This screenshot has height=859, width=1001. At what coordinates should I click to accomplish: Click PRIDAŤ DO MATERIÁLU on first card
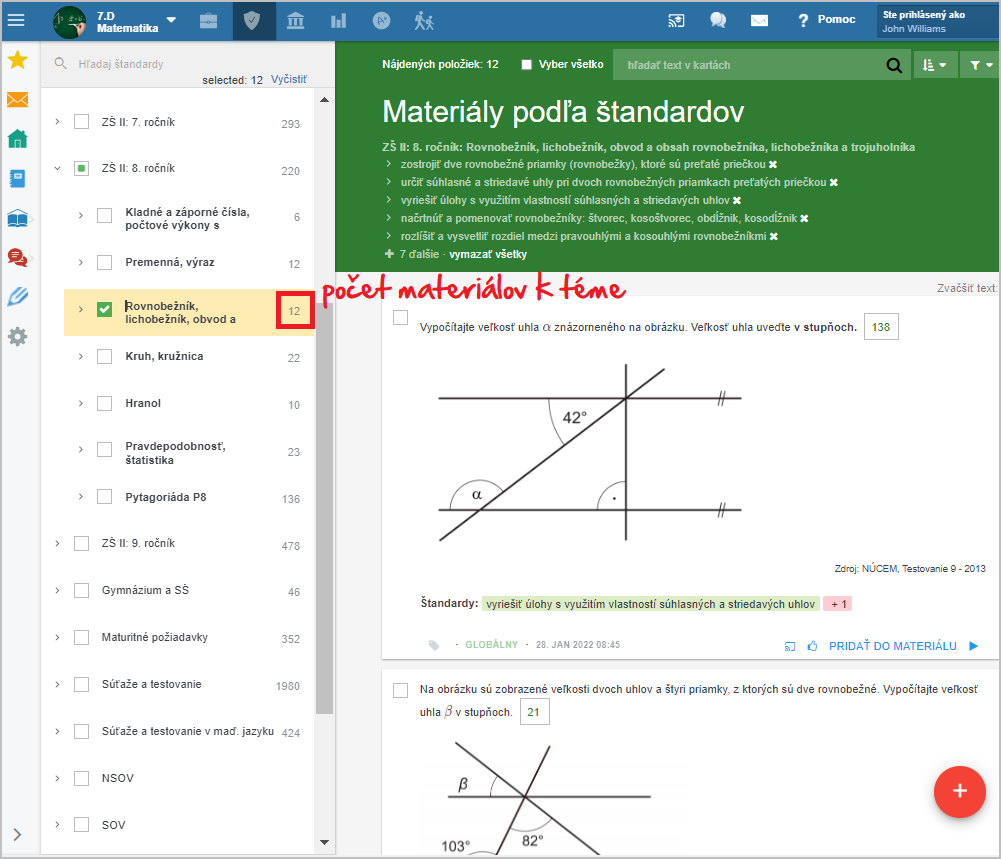892,646
